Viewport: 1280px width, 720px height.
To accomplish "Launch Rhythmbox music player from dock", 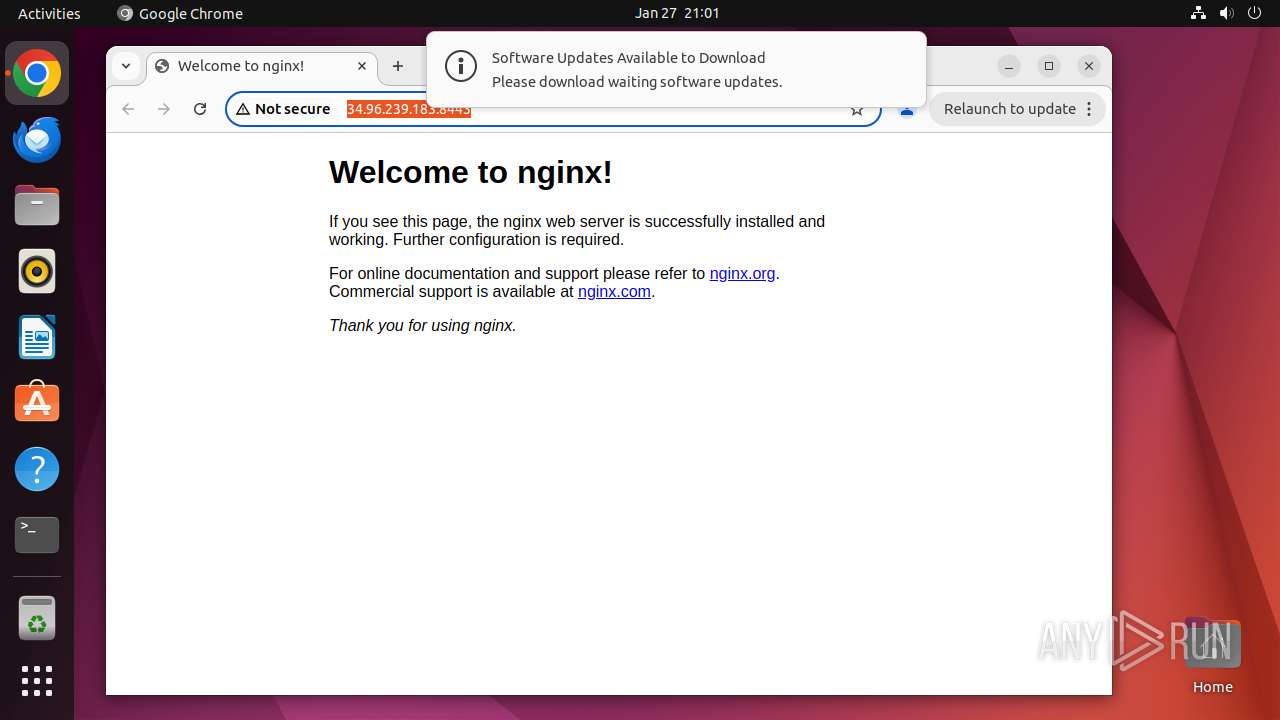I will click(37, 271).
